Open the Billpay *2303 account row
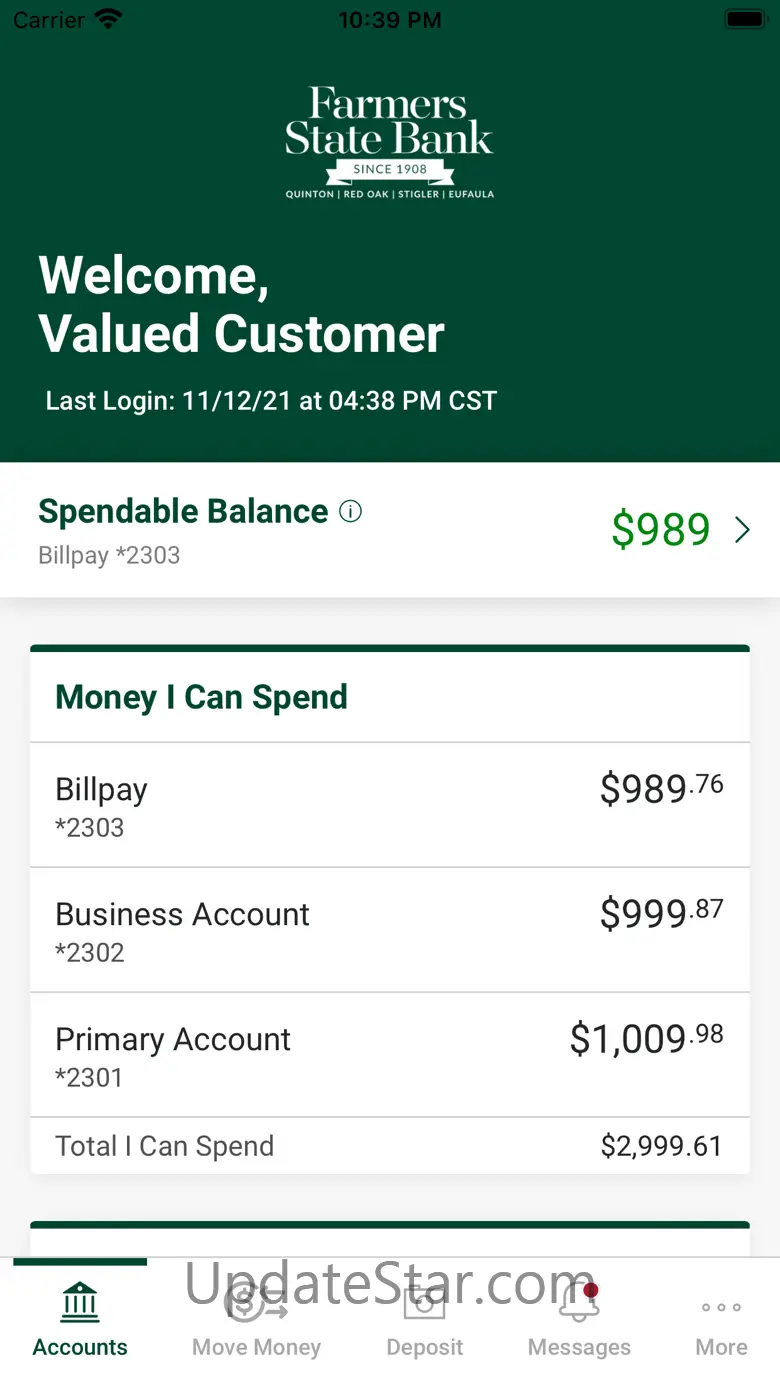 390,805
